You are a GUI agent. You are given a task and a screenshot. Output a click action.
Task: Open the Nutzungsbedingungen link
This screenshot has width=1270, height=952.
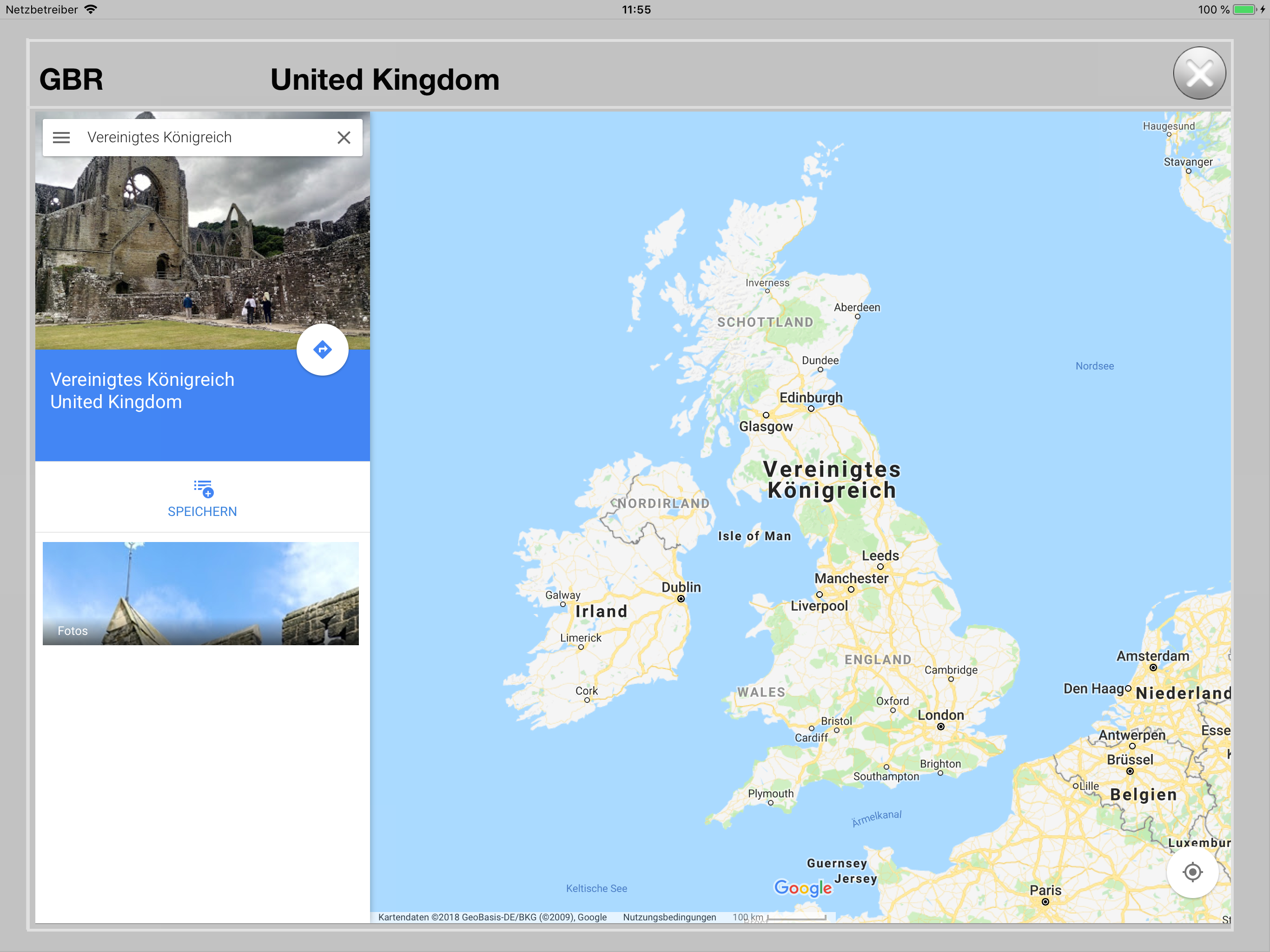coord(669,917)
